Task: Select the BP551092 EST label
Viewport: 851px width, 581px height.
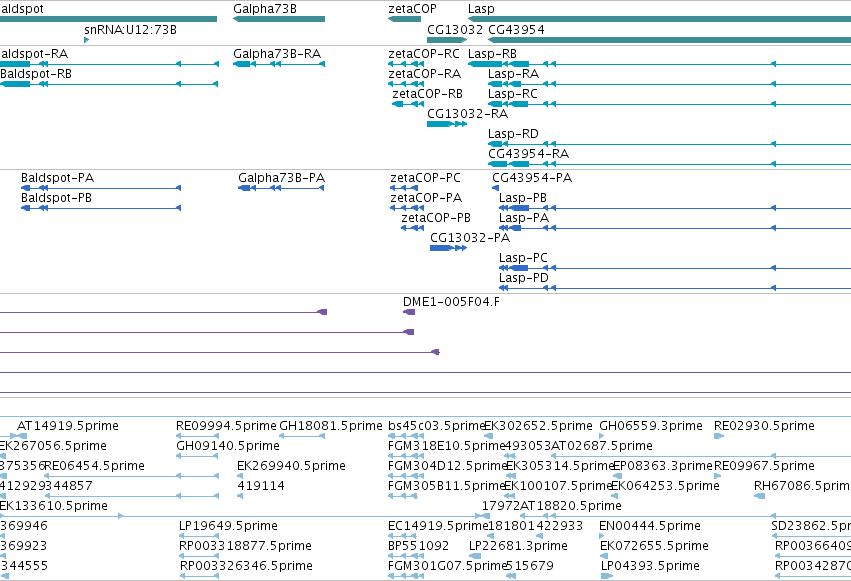Action: pos(418,547)
